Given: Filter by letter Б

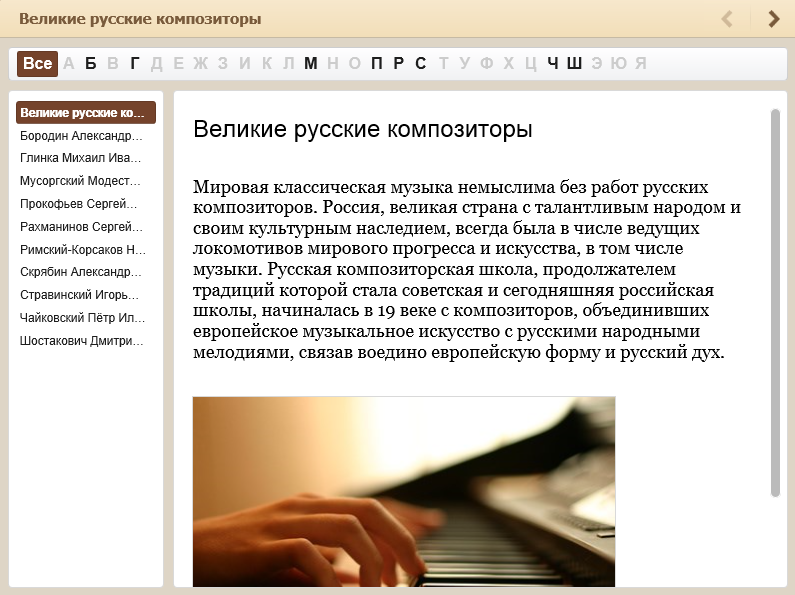Looking at the screenshot, I should 91,64.
